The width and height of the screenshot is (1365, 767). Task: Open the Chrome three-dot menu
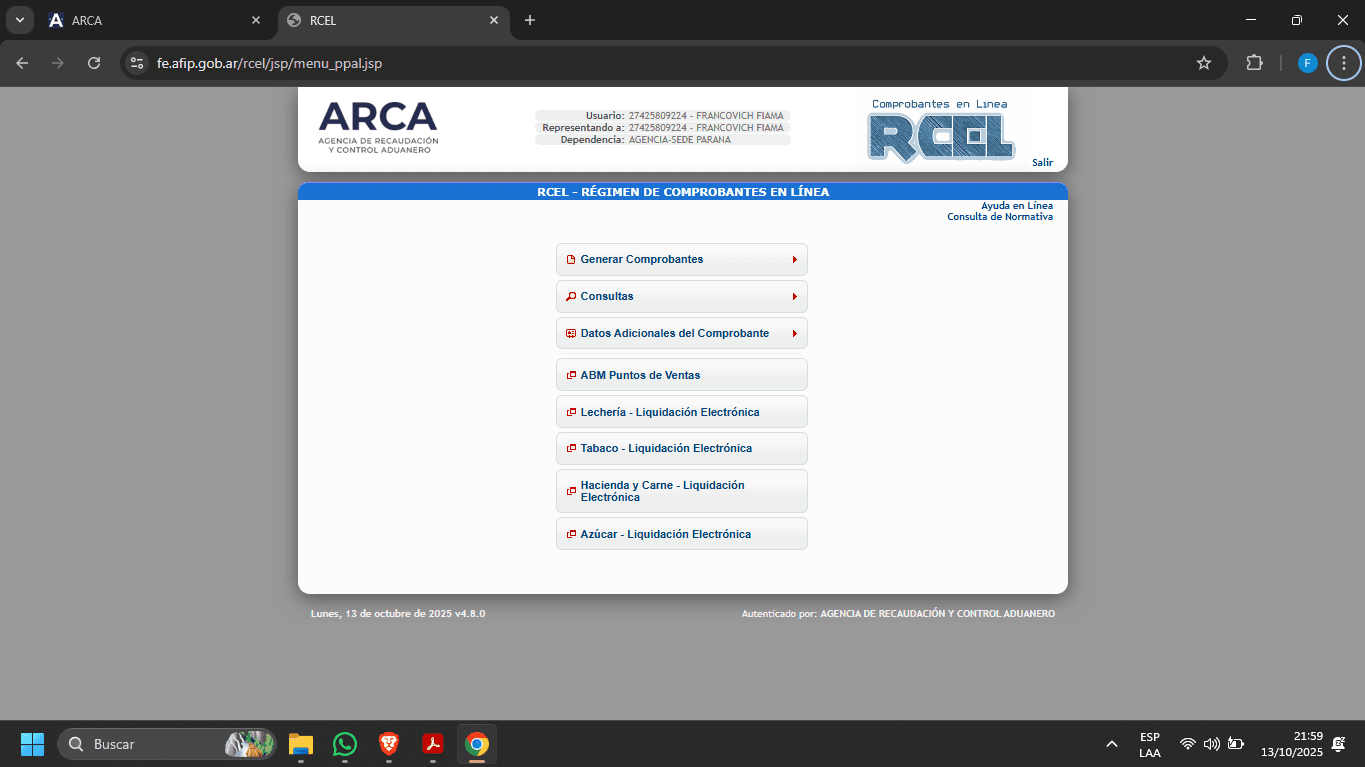pos(1343,63)
